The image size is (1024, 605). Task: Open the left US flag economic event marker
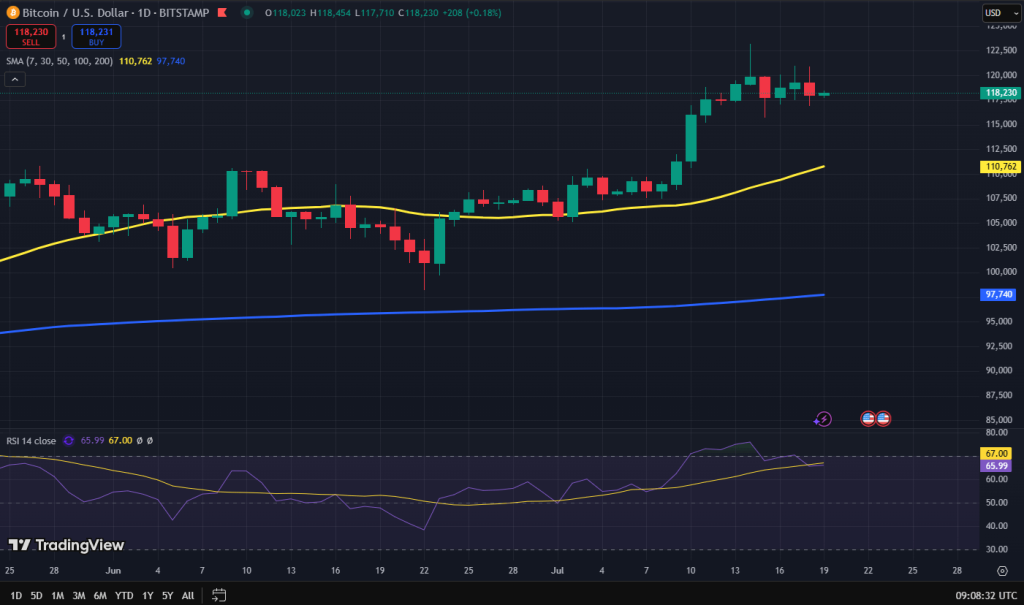click(x=868, y=418)
